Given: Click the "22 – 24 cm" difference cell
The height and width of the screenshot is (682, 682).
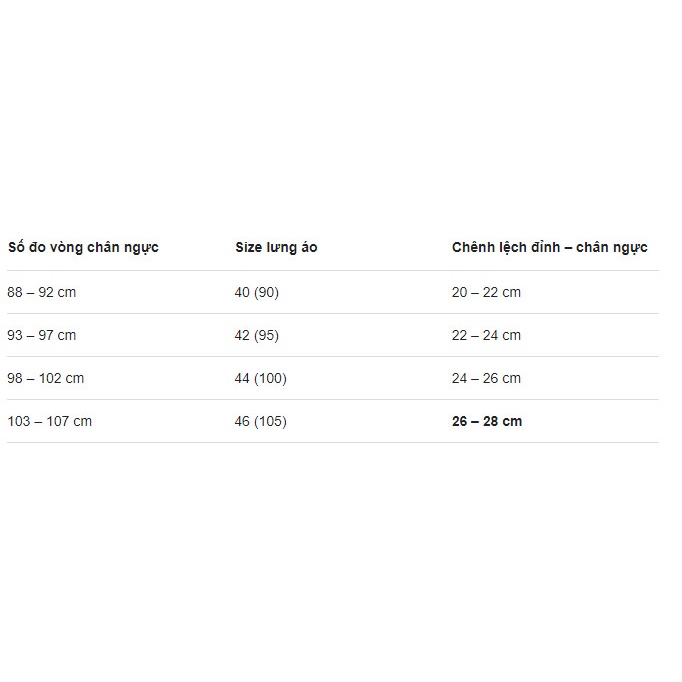Looking at the screenshot, I should point(486,335).
